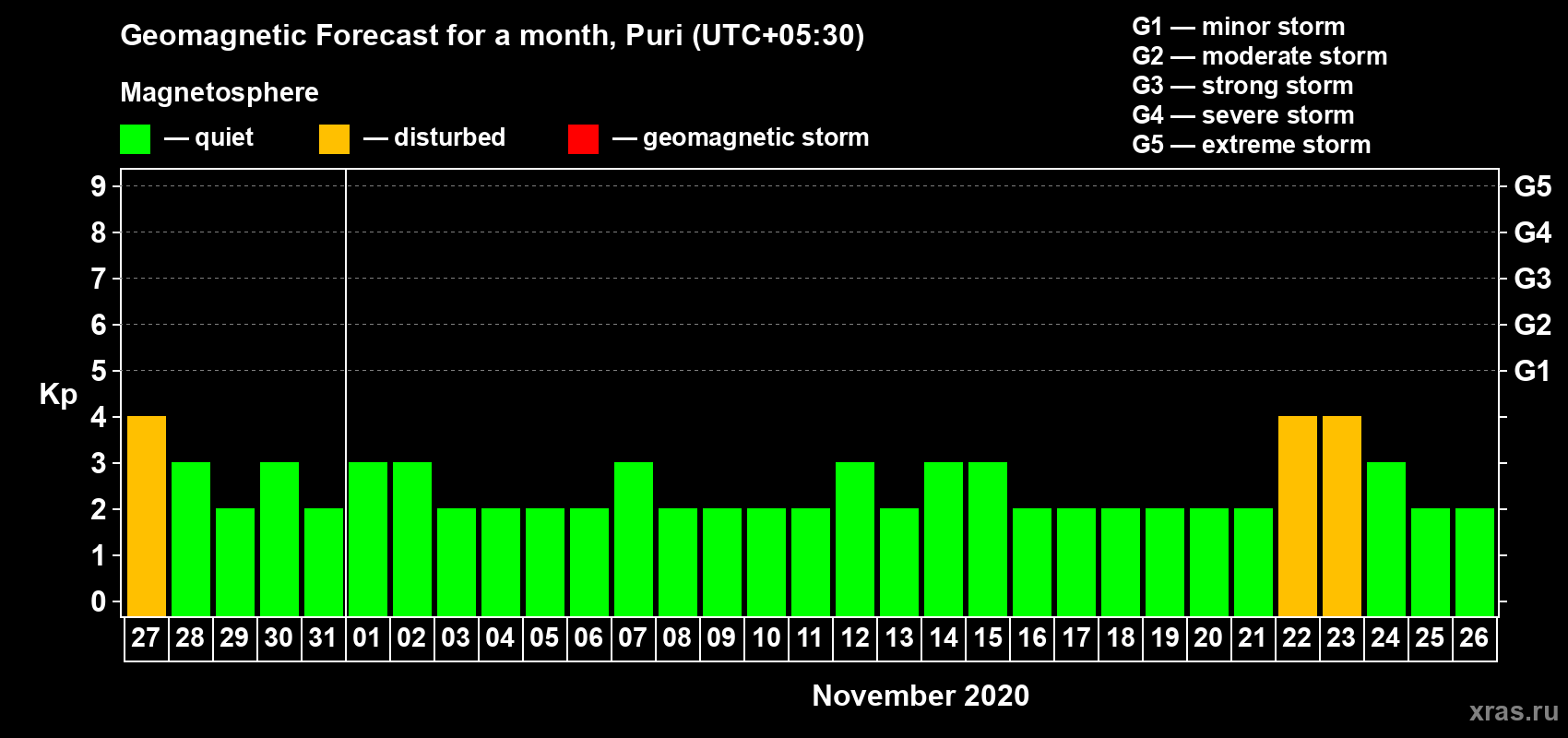The height and width of the screenshot is (738, 1568).
Task: Click the G5 extreme storm legend line
Action: tap(1252, 145)
